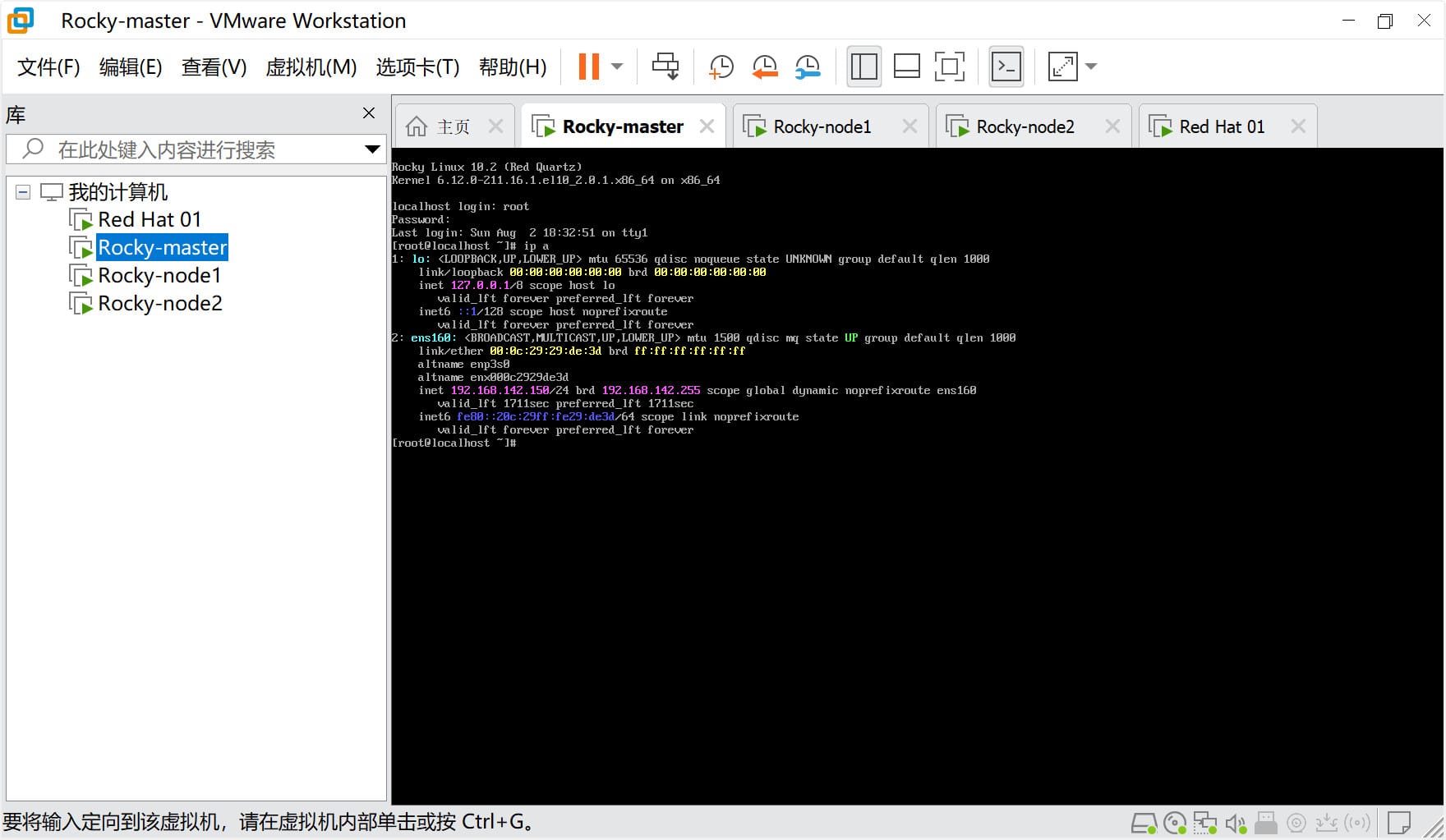Open the snapshot manager icon
The height and width of the screenshot is (840, 1446).
808,67
